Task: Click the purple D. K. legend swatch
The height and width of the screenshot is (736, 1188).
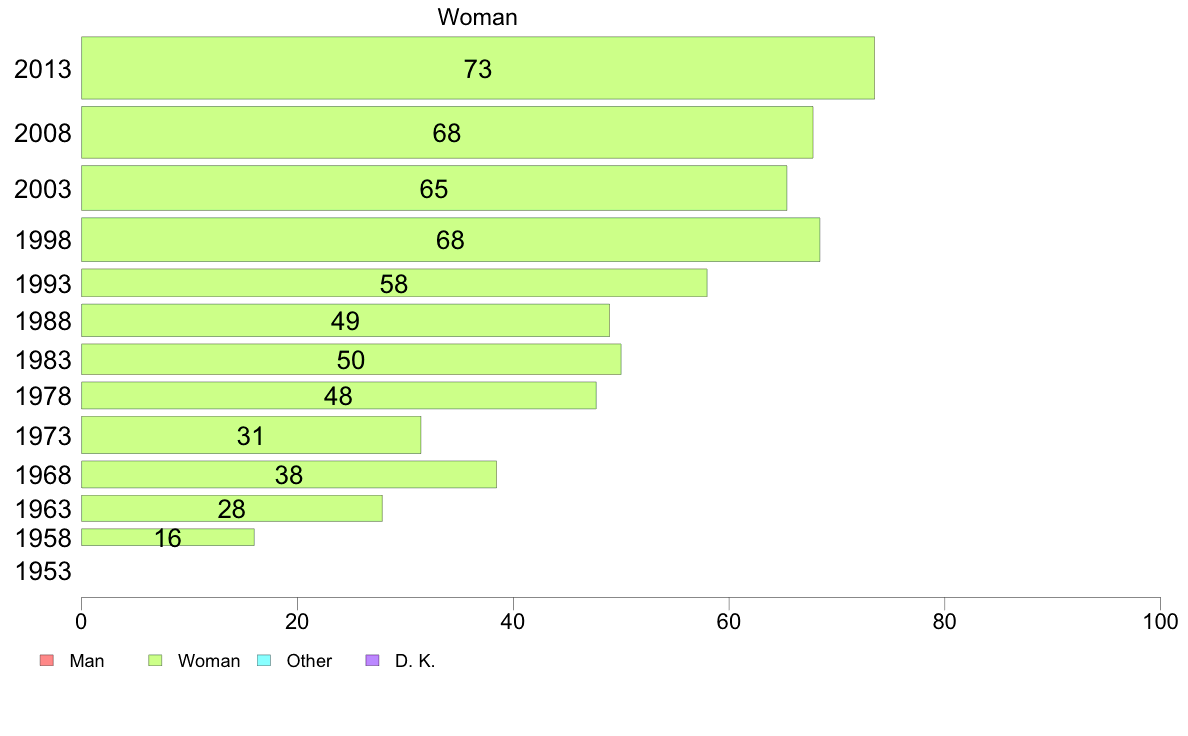Action: pyautogui.click(x=372, y=660)
